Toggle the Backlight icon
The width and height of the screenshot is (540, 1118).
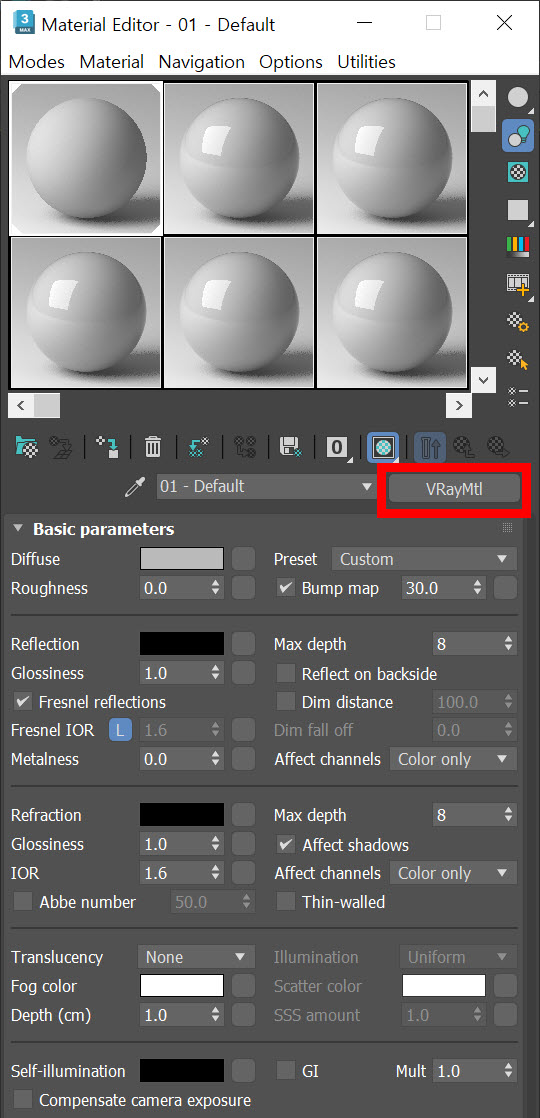518,134
